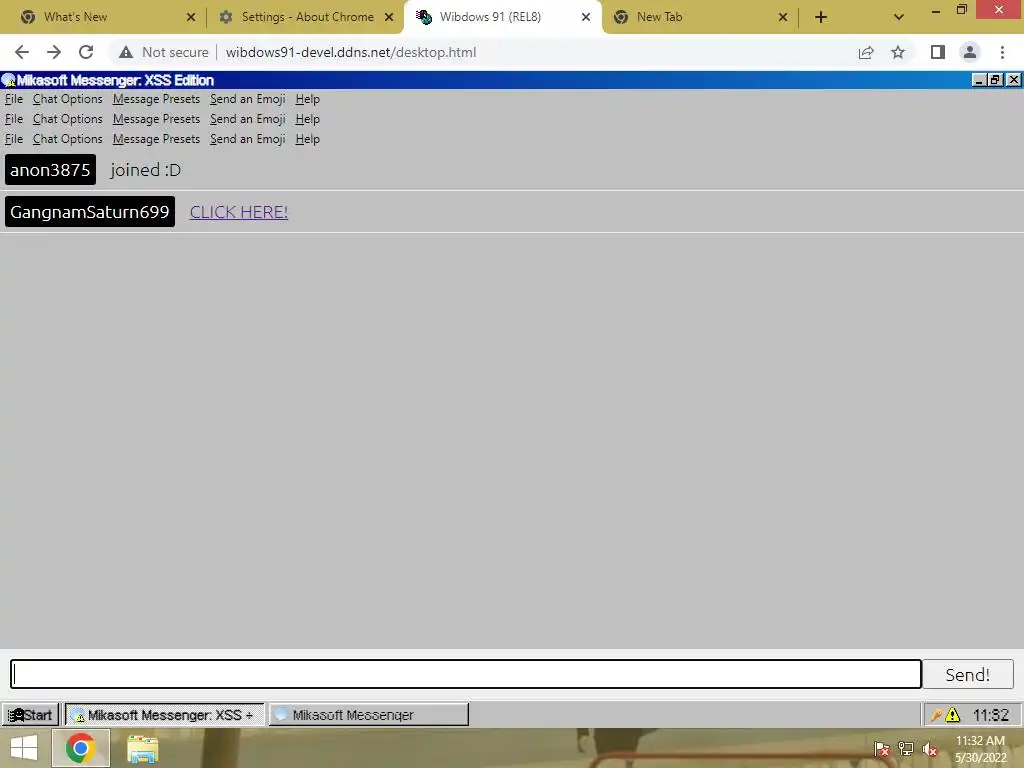Image resolution: width=1024 pixels, height=768 pixels.
Task: Open Help in the top menu row
Action: (x=308, y=99)
